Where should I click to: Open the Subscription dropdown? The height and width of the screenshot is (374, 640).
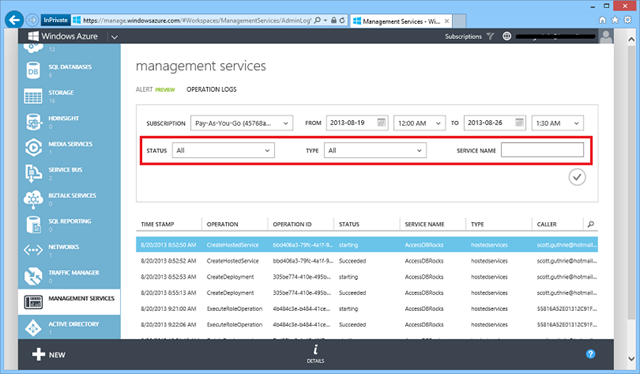[242, 123]
